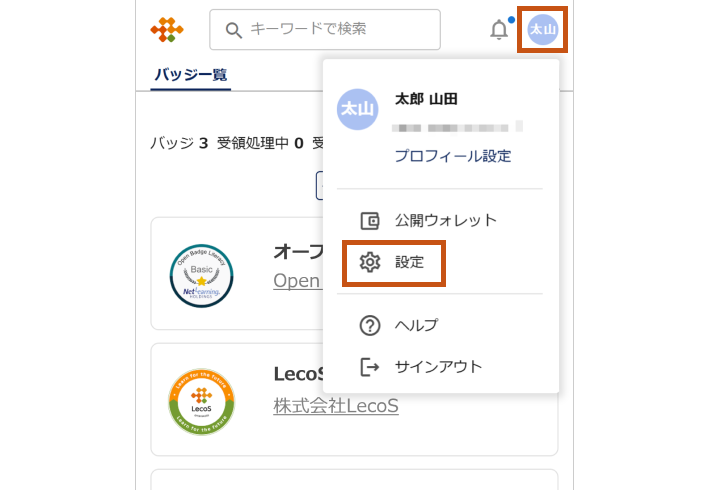The width and height of the screenshot is (708, 490).
Task: Click the large 太山 avatar in menu
Action: coord(358,109)
